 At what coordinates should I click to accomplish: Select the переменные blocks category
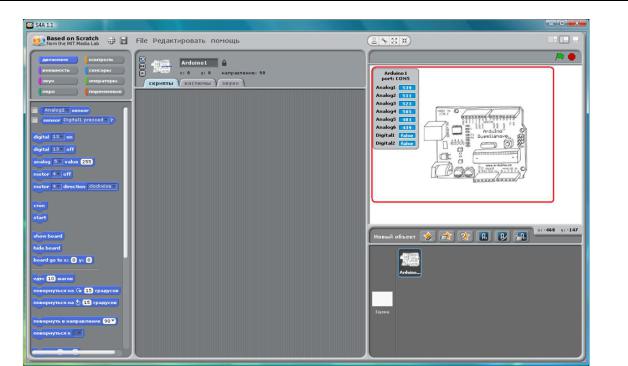click(105, 92)
